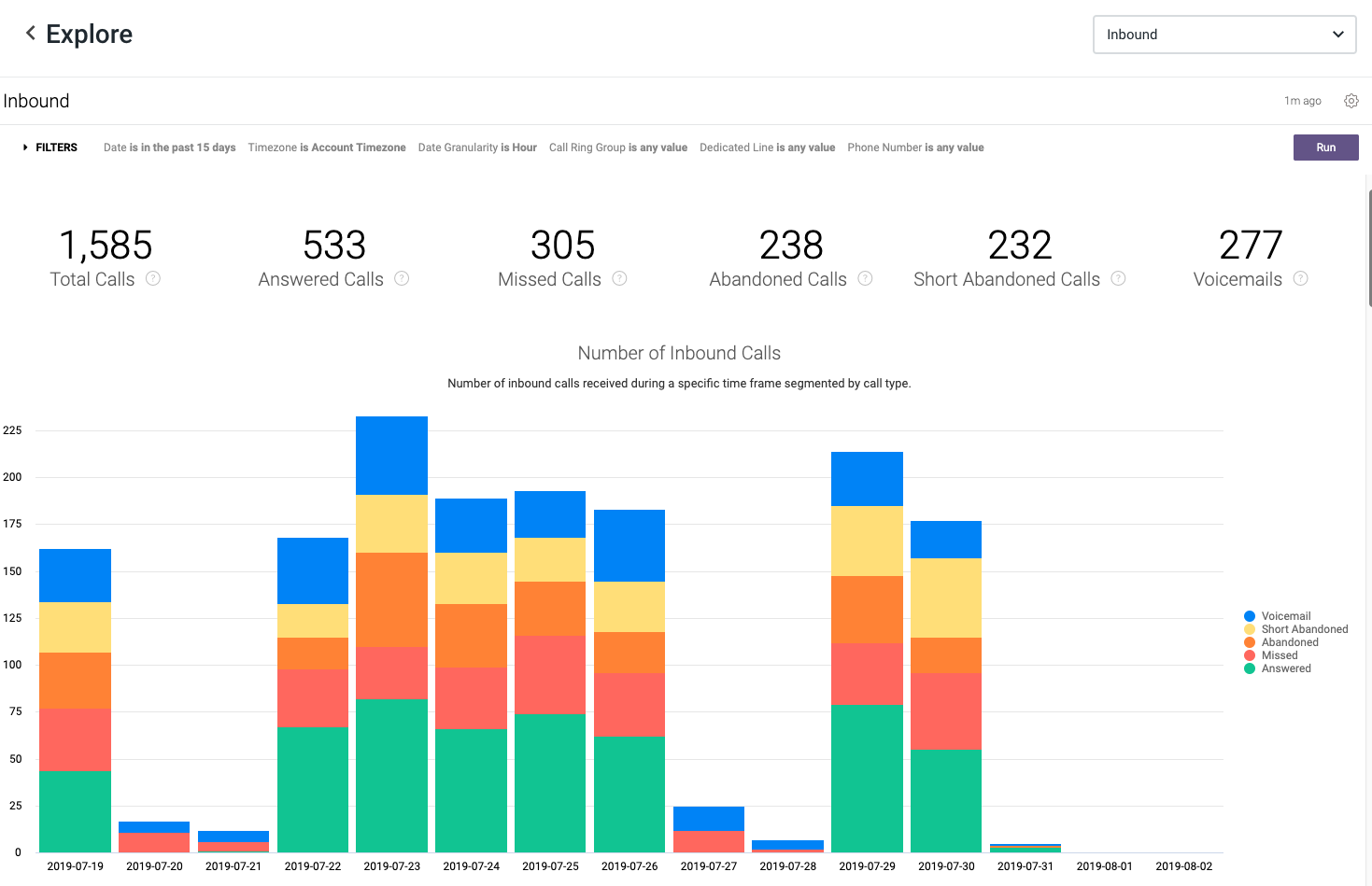Screen dimensions: 1372x886
Task: Click the answered segment of the 2019-07-29 bar
Action: (867, 779)
